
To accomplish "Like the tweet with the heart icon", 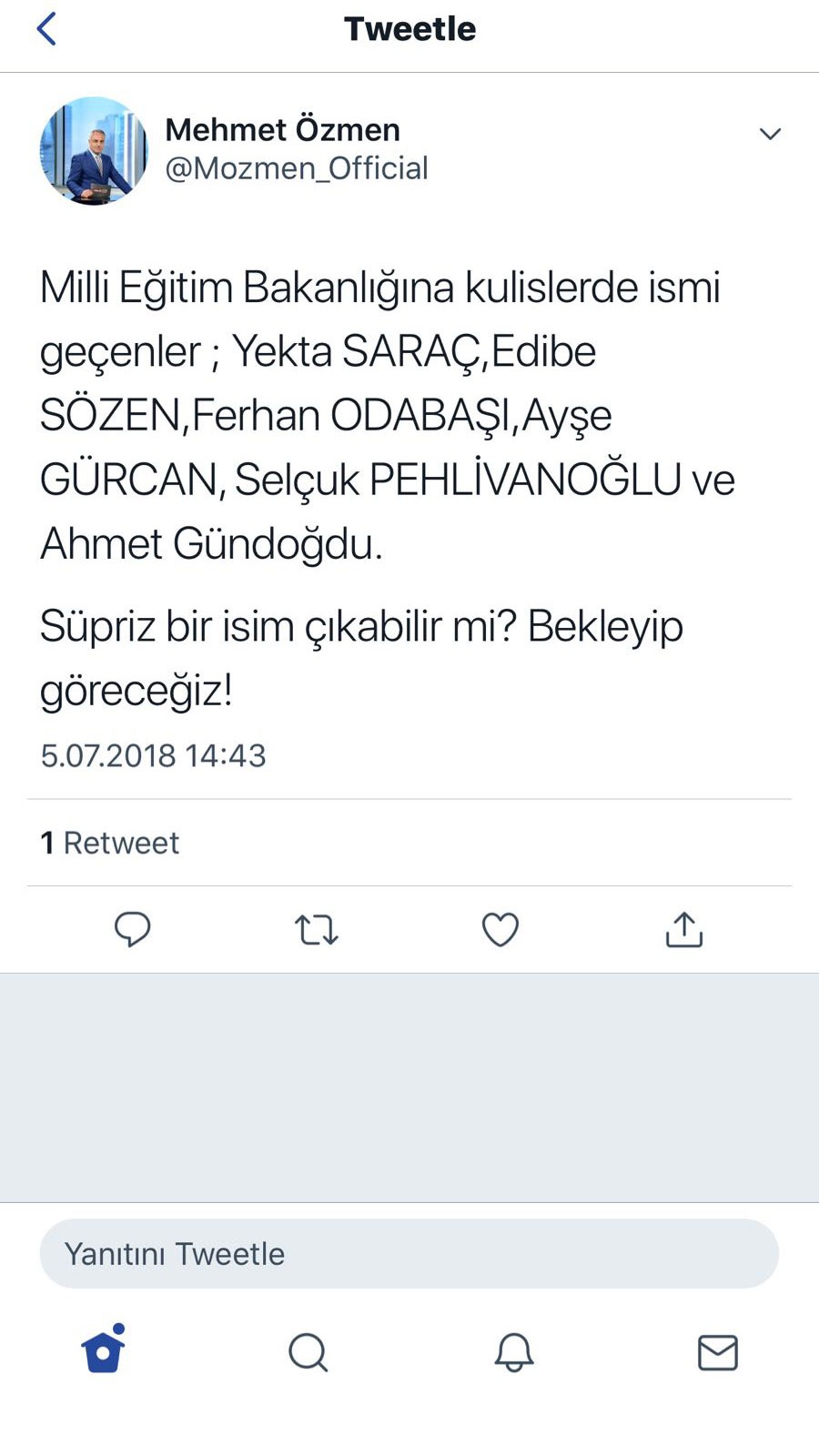I will click(x=500, y=929).
